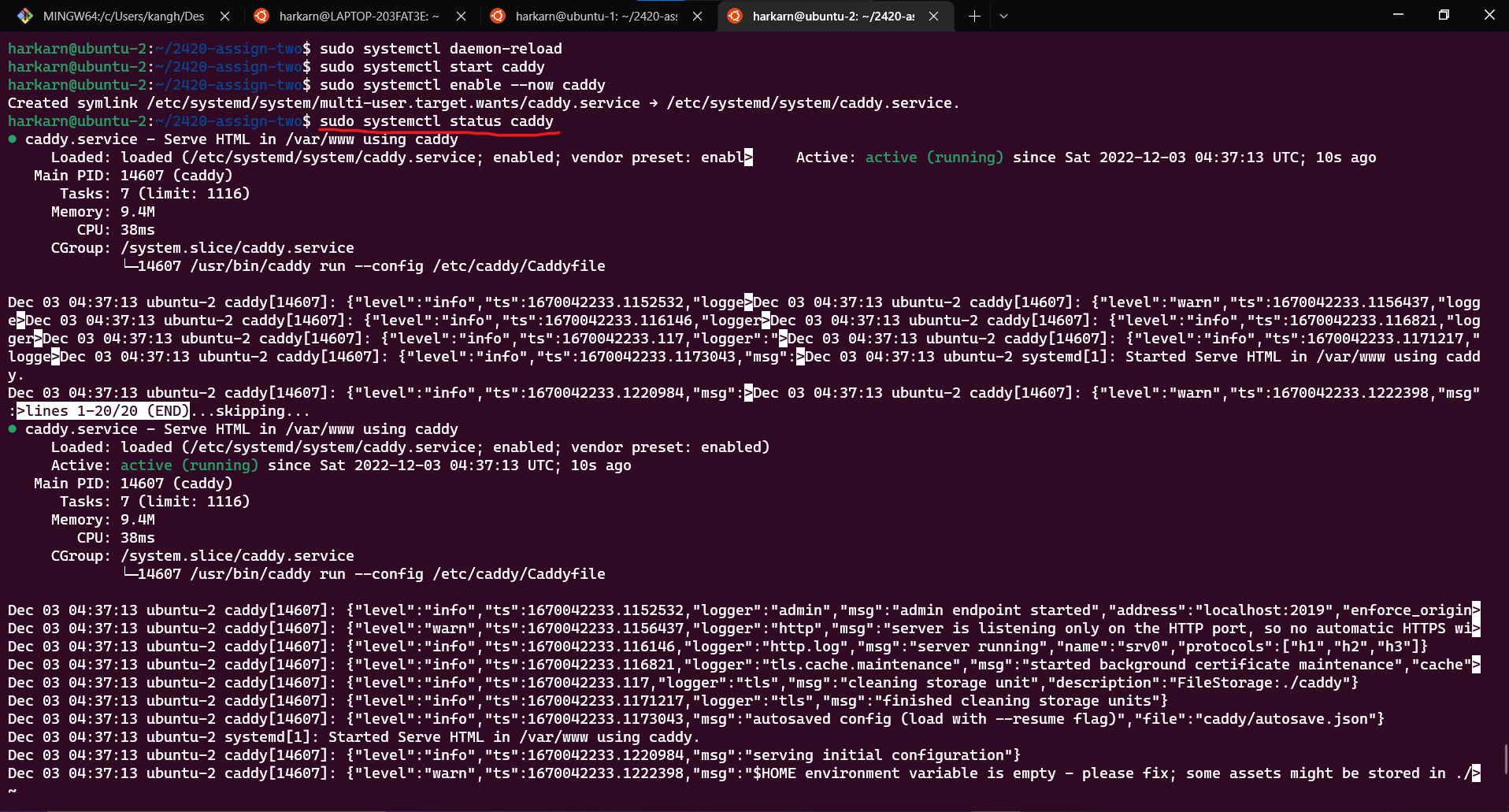Image resolution: width=1509 pixels, height=812 pixels.
Task: Click the Ubuntu icon on the ubuntu-1 tab
Action: click(x=499, y=16)
